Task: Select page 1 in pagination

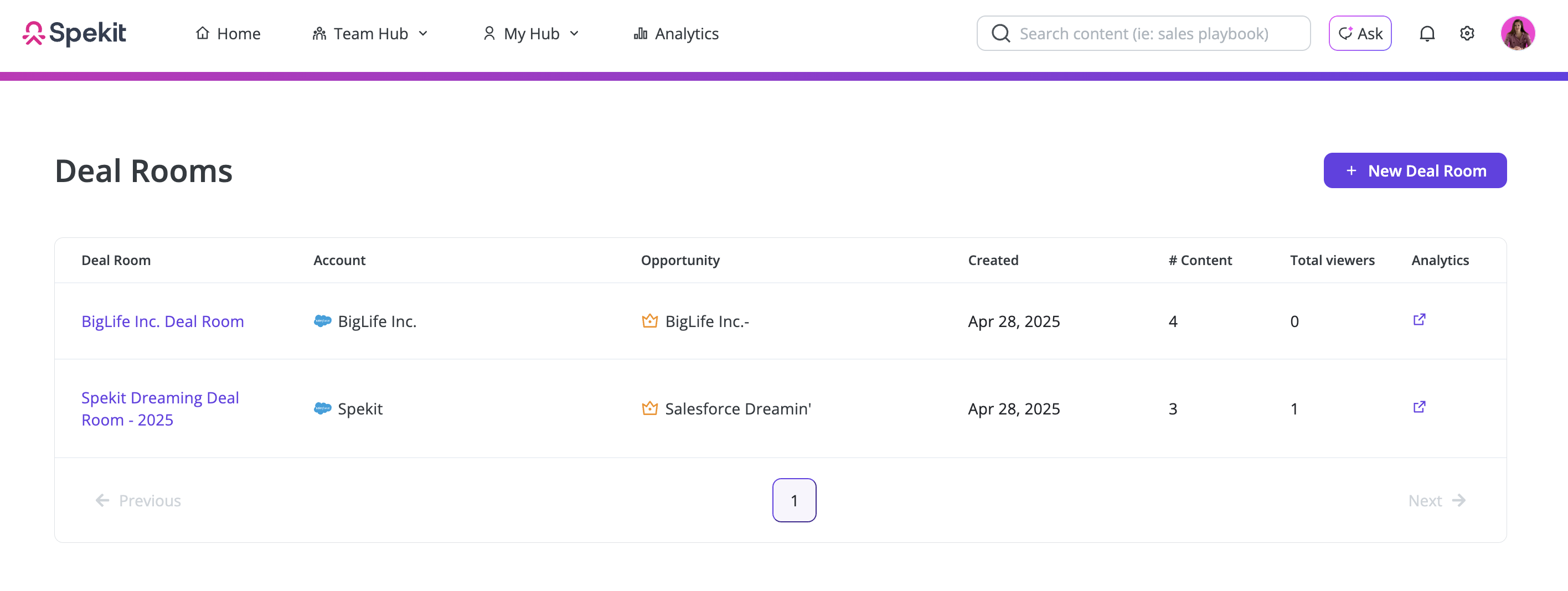Action: [794, 500]
